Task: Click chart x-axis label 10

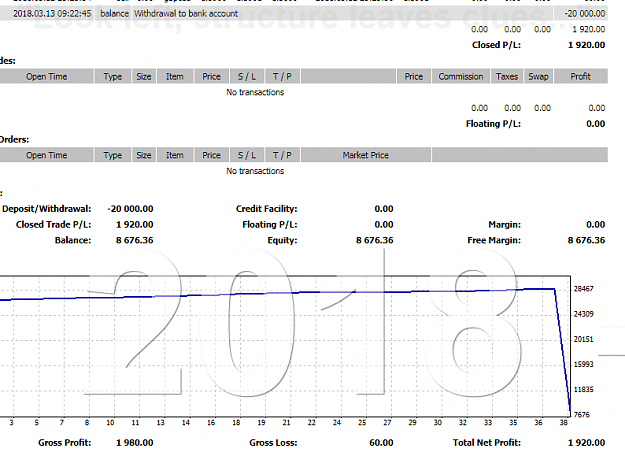Action: 110,423
